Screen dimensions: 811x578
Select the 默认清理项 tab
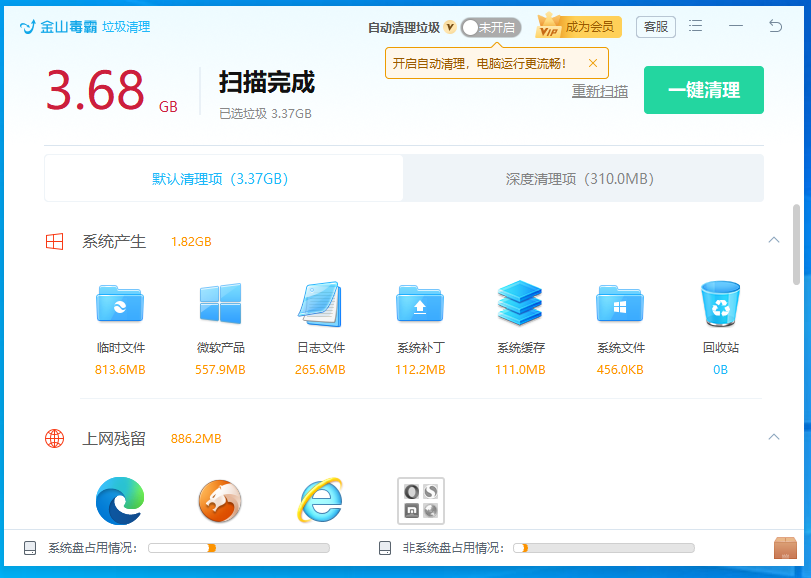click(222, 177)
